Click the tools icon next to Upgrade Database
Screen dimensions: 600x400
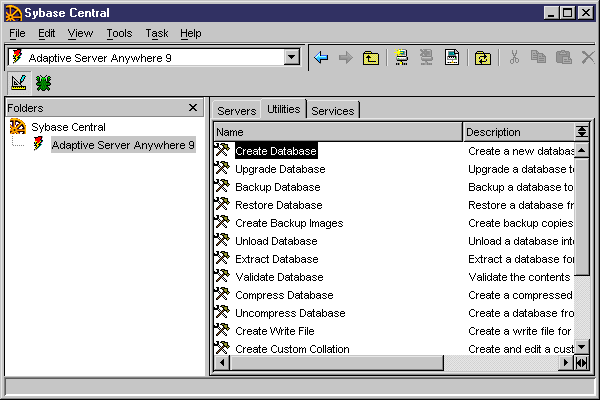[x=222, y=168]
